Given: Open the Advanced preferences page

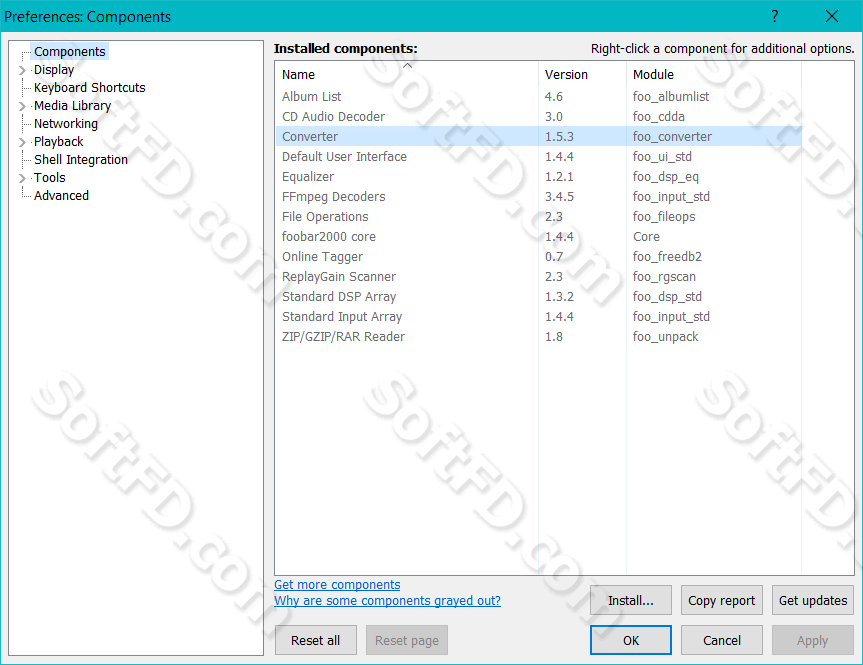Looking at the screenshot, I should point(61,195).
